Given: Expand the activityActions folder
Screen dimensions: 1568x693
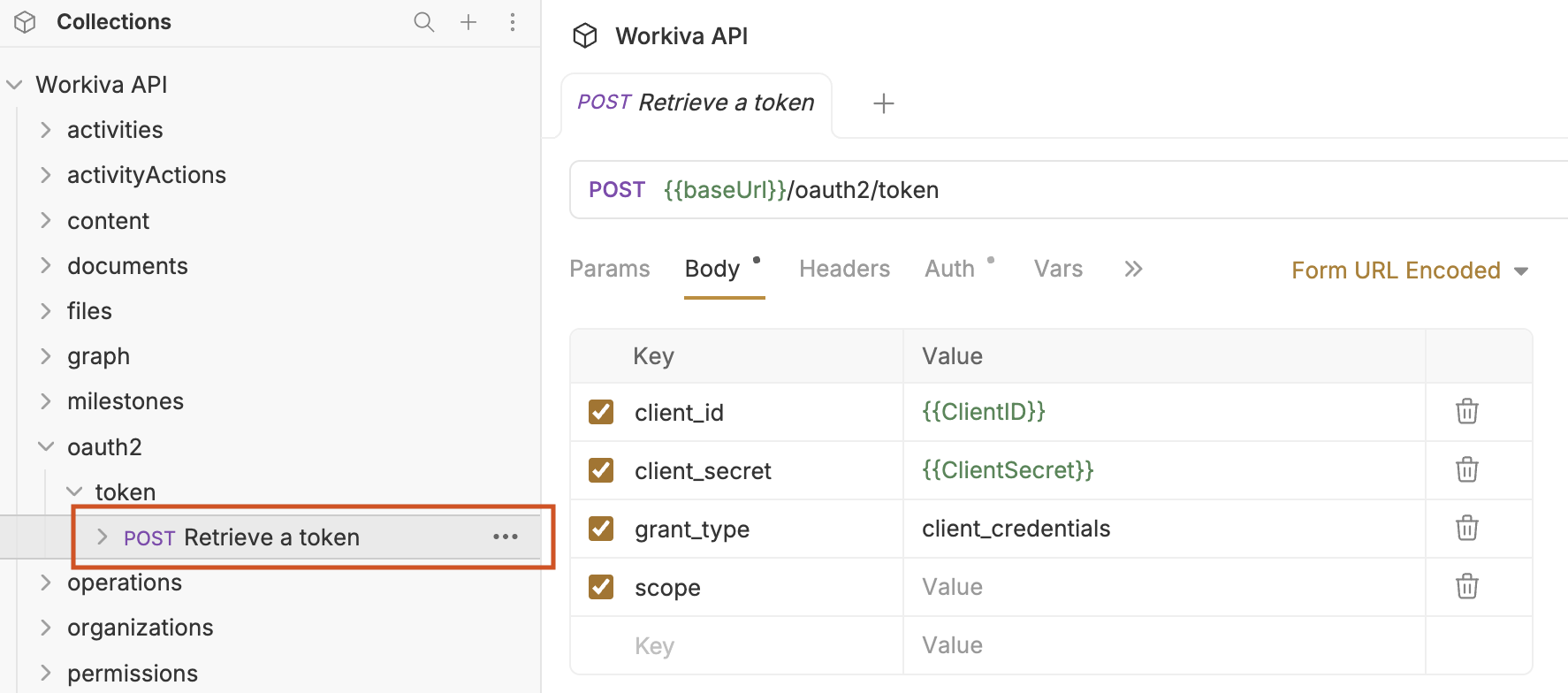Looking at the screenshot, I should tap(46, 175).
